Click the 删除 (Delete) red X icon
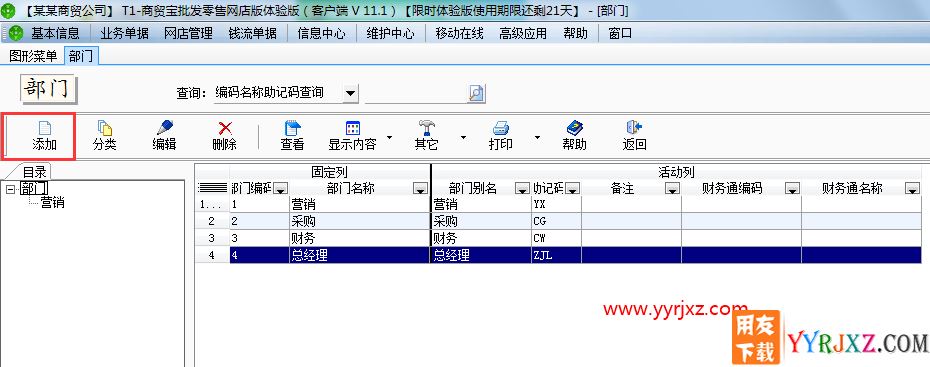The image size is (930, 367). tap(225, 127)
